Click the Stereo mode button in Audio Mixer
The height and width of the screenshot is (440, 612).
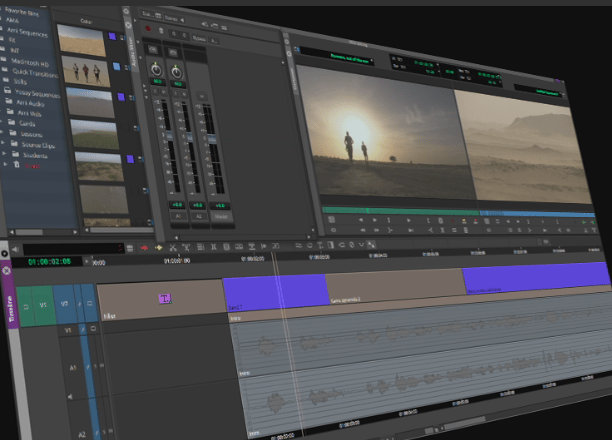click(174, 18)
